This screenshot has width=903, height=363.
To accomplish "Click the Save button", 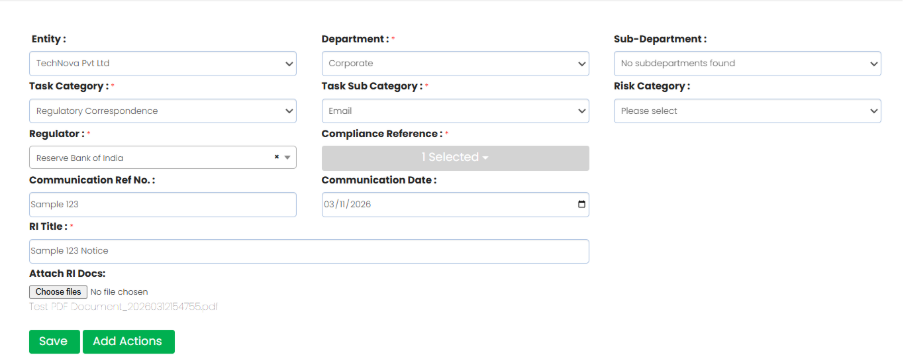I will pos(54,342).
